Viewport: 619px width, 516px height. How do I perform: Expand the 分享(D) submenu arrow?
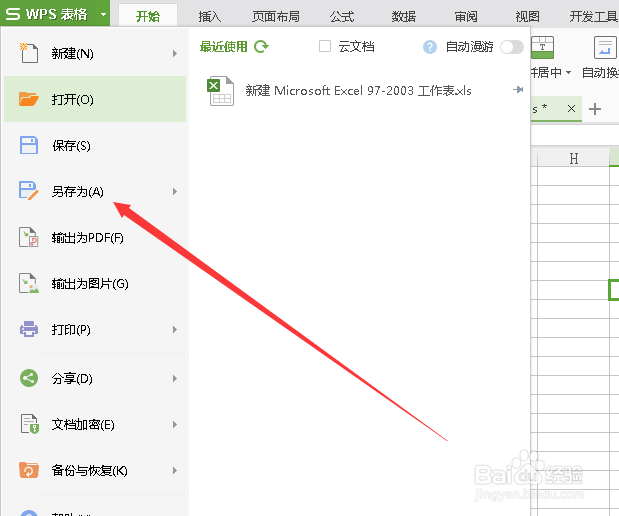pos(175,378)
